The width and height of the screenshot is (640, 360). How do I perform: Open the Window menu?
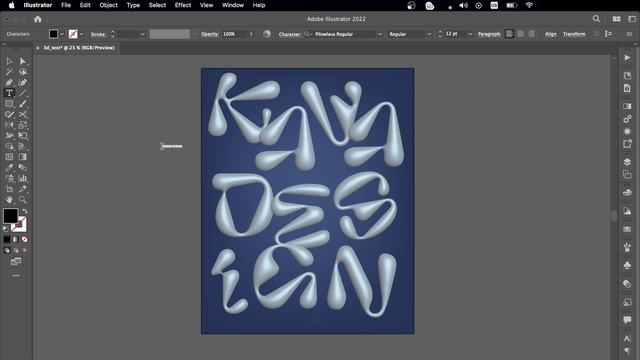tap(233, 5)
